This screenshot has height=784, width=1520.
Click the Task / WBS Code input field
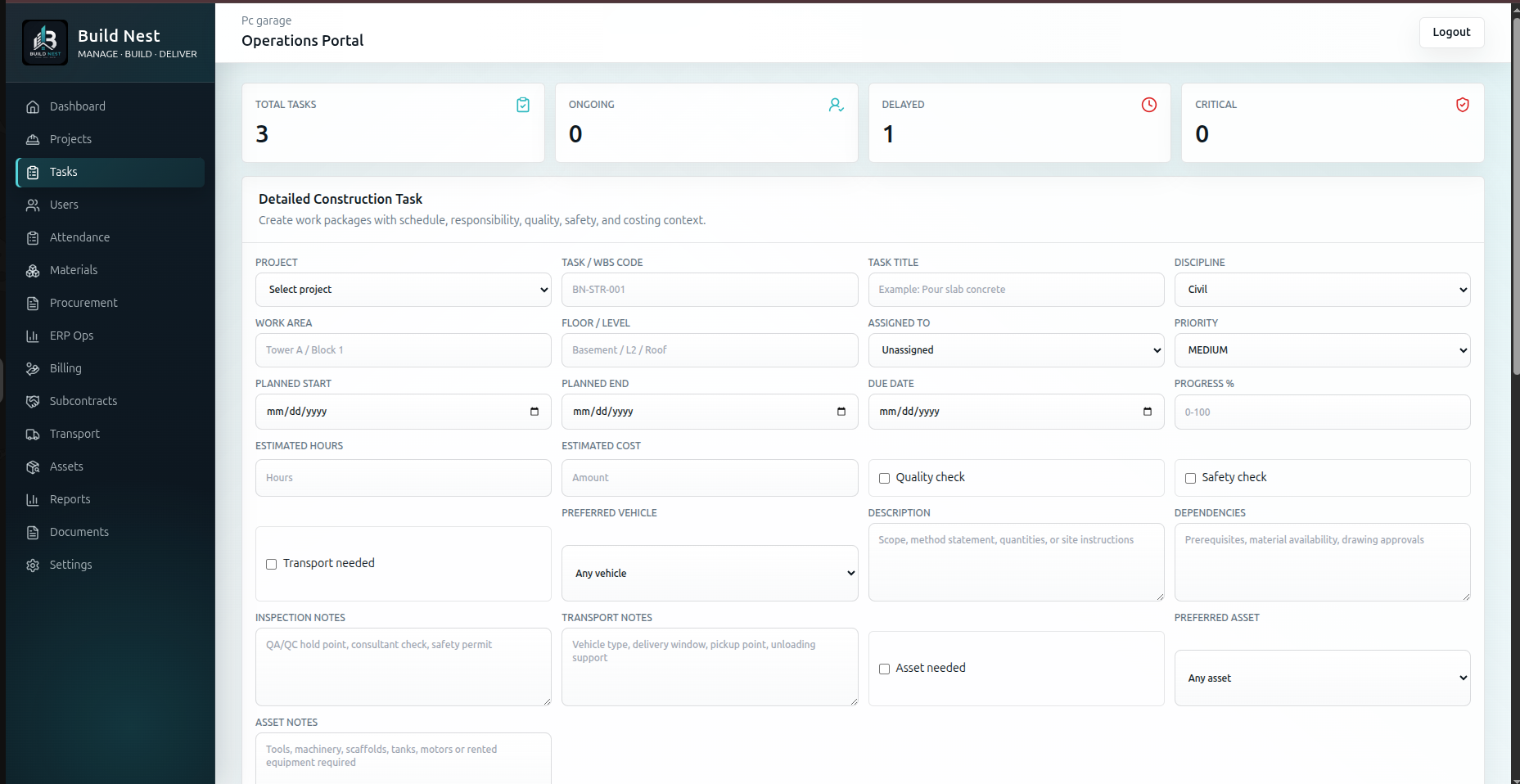(710, 290)
